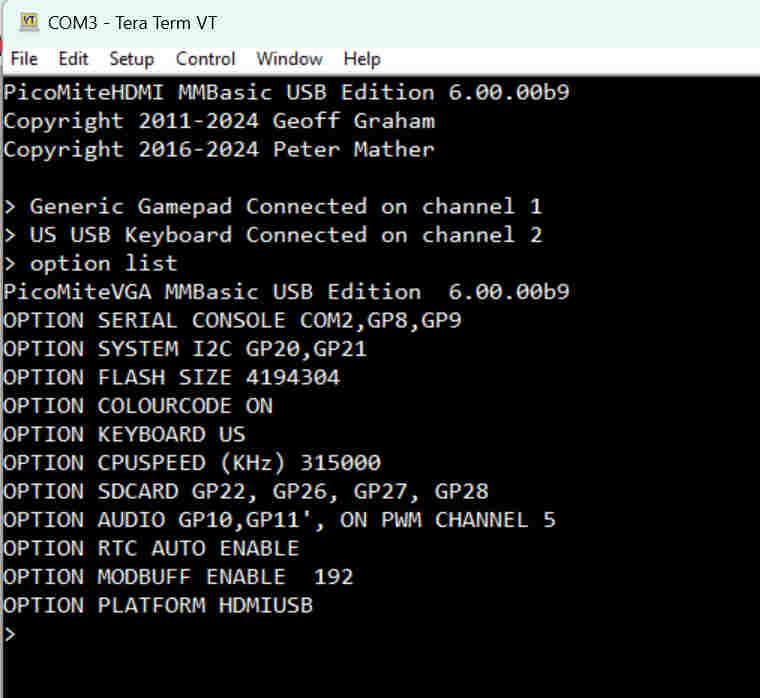Screen dimensions: 760x698
Task: Open the Help menu
Action: click(x=362, y=59)
